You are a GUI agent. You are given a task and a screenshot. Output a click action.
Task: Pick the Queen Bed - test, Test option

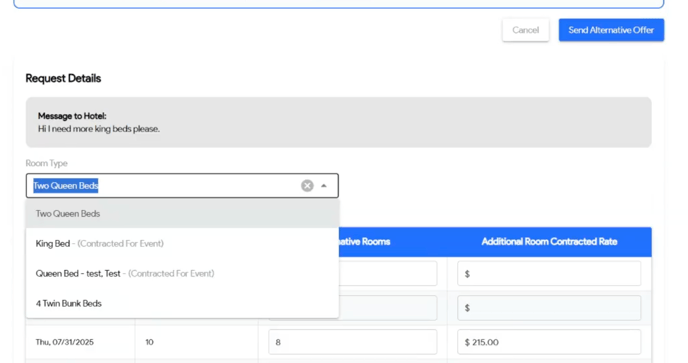[183, 273]
